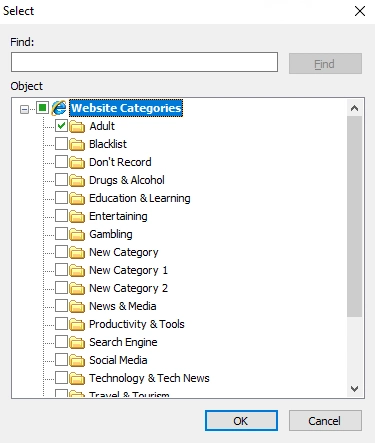
Task: Check the Blacklist category checkbox
Action: [x=61, y=144]
